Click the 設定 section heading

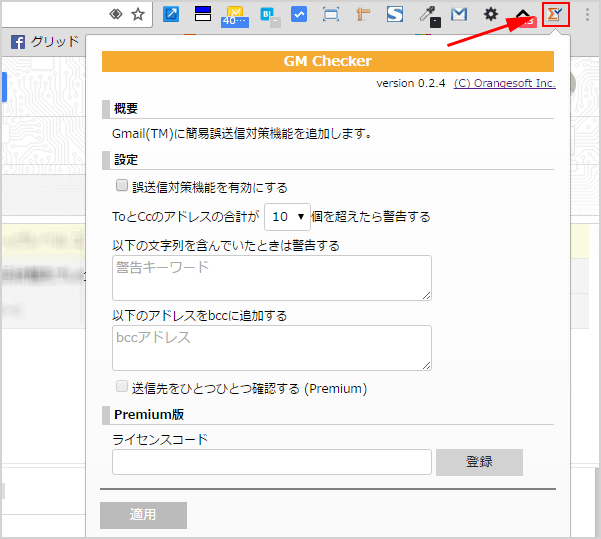coord(126,160)
